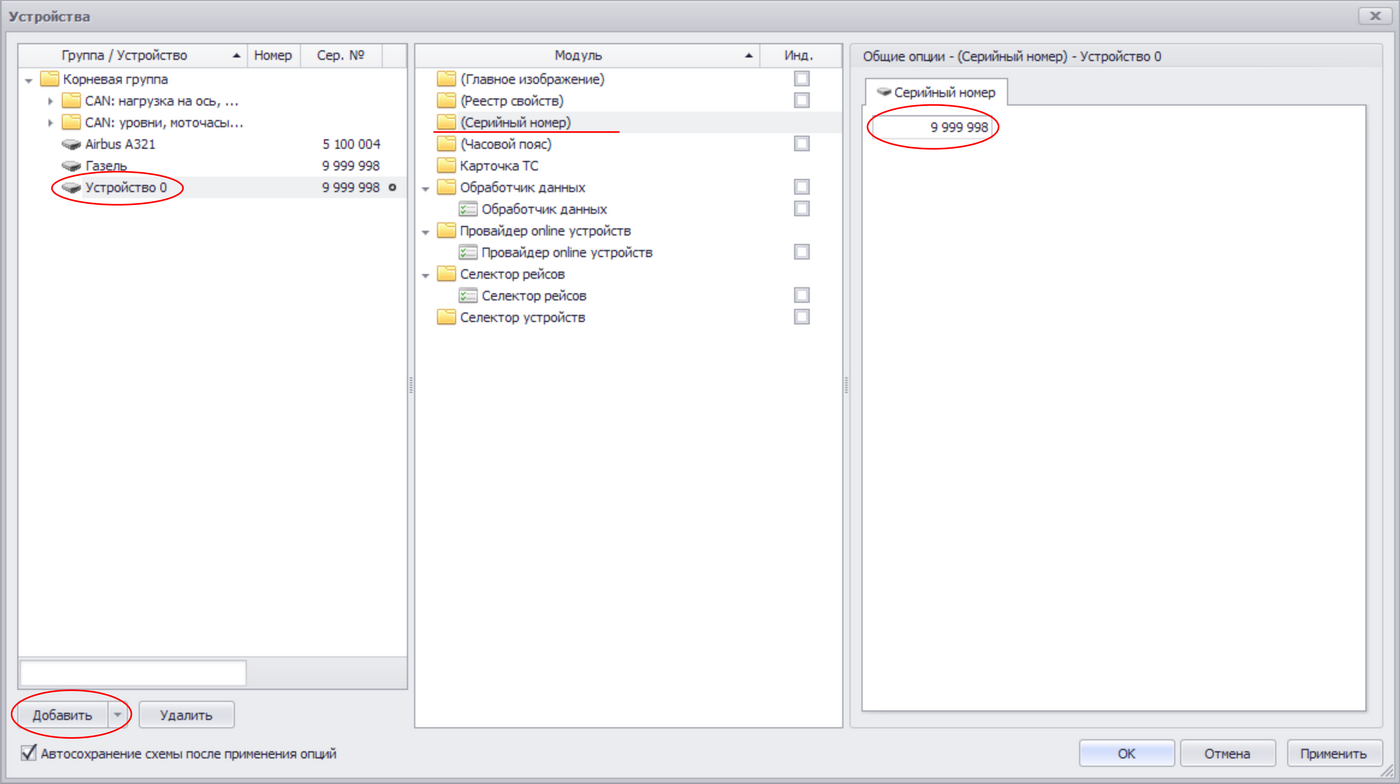The image size is (1400, 784).
Task: Click the Устройство 0 device icon
Action: (x=71, y=188)
